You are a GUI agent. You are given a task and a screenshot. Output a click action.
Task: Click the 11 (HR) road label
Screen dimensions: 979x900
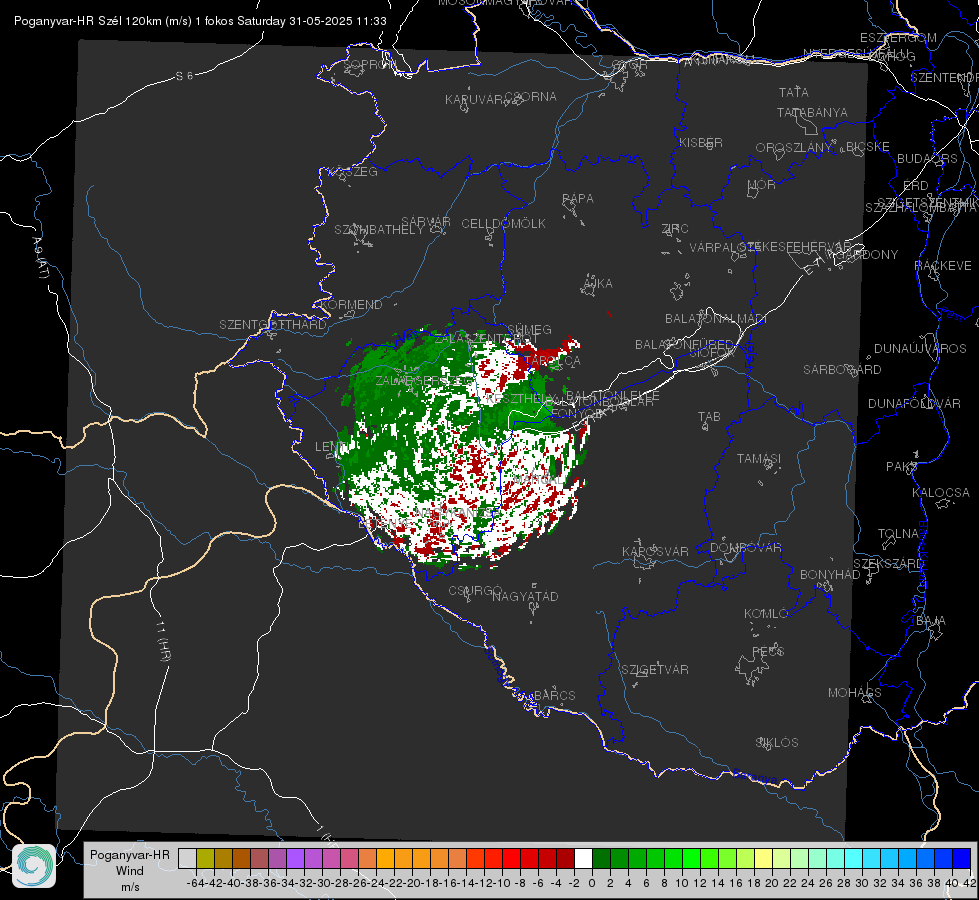click(x=163, y=641)
